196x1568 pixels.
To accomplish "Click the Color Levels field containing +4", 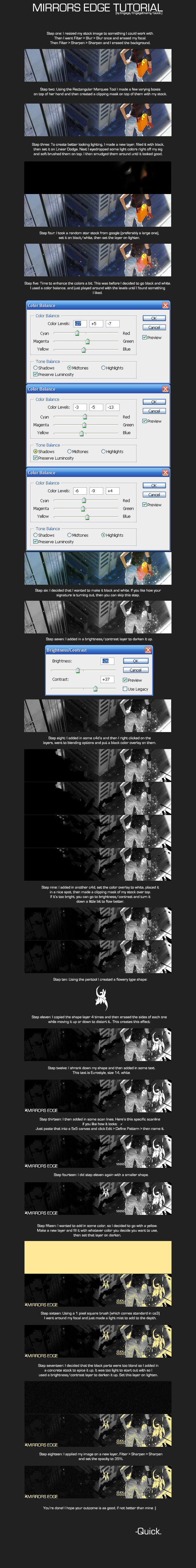I will (113, 491).
